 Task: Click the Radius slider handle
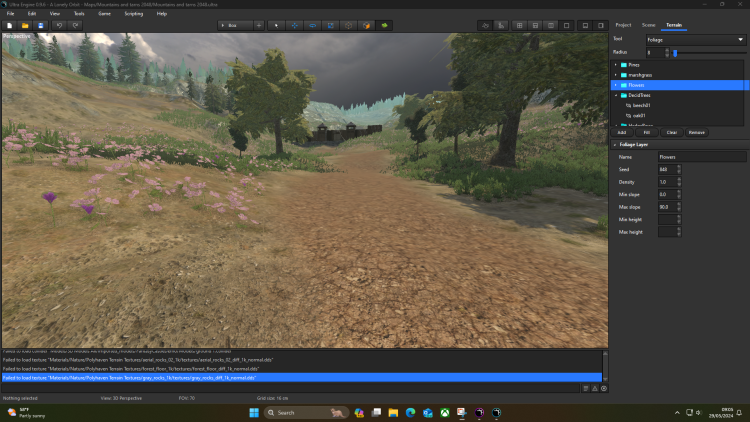click(675, 53)
